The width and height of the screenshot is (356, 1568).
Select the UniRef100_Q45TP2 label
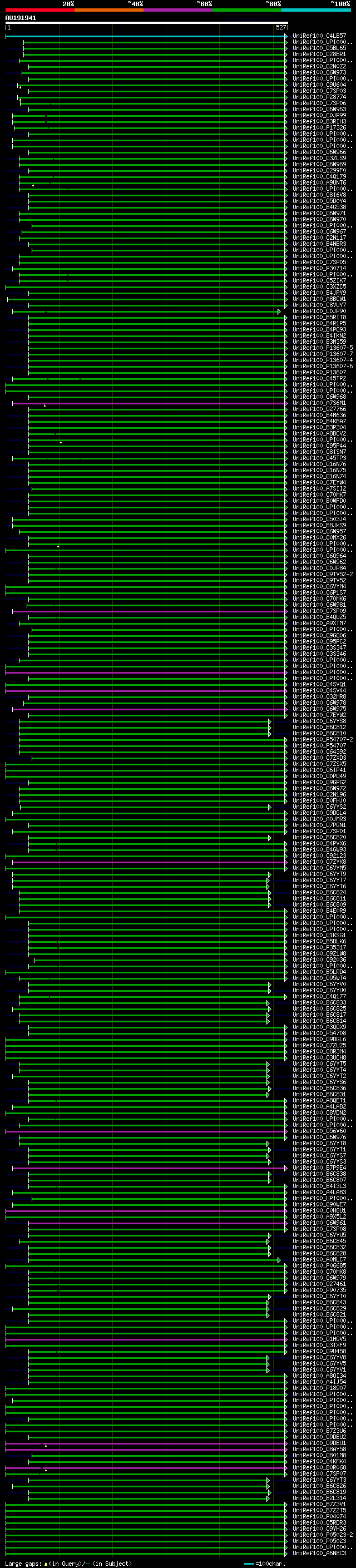(x=319, y=378)
